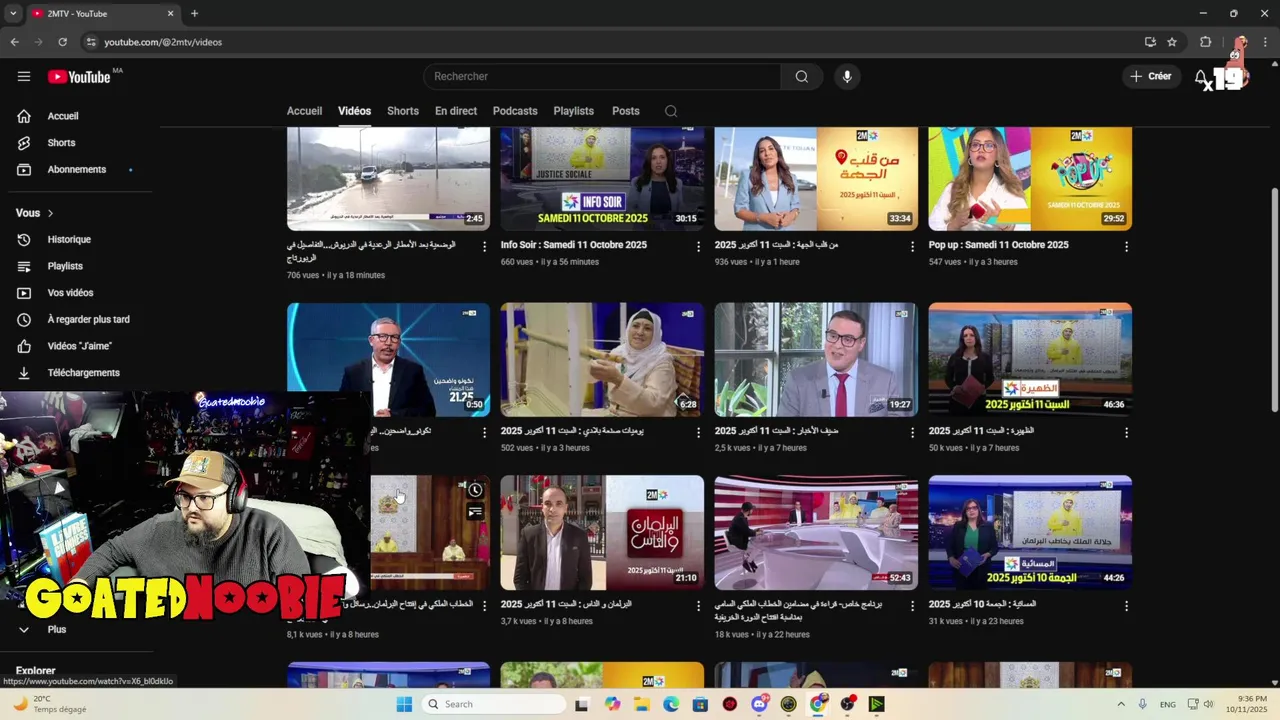Open Chrome extensions puzzle icon

coord(1205,42)
